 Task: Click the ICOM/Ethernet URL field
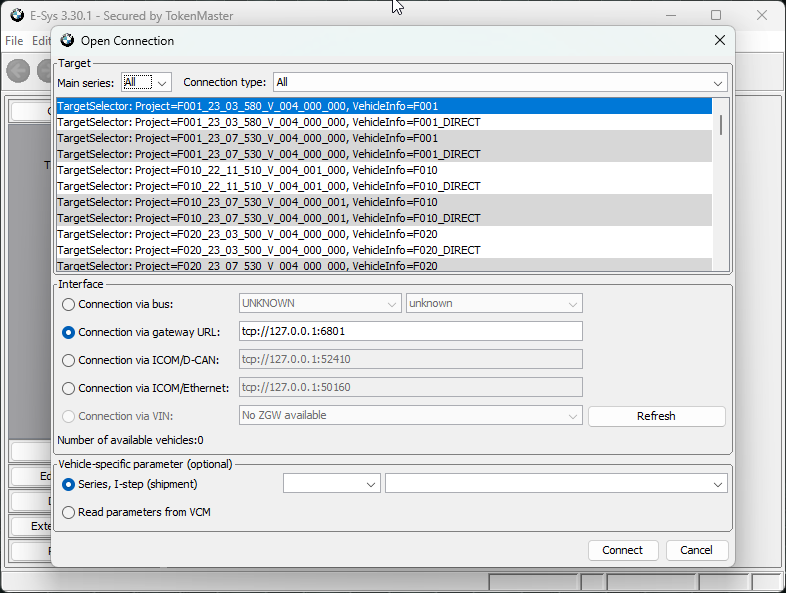(x=411, y=387)
